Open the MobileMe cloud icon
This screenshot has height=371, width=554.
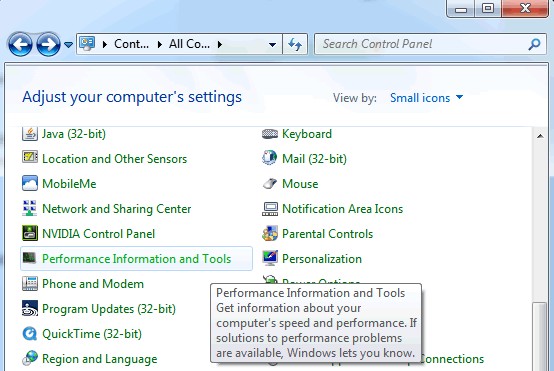coord(30,183)
